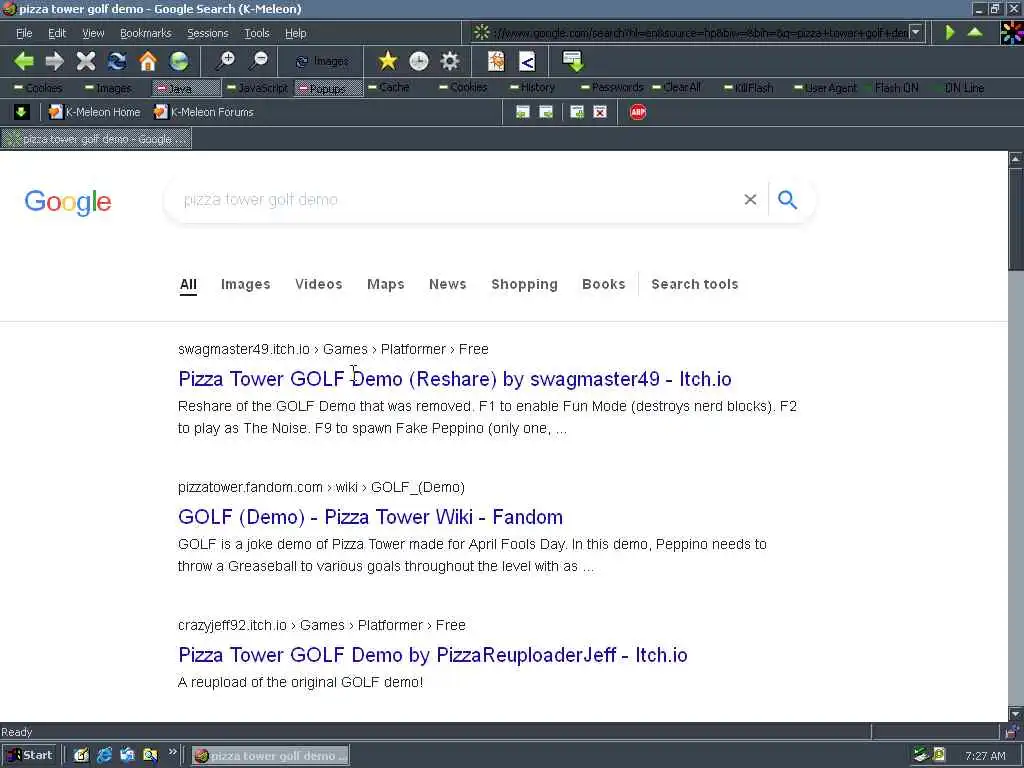Toggle the Popups blocking option
This screenshot has width=1024, height=768.
pos(328,88)
